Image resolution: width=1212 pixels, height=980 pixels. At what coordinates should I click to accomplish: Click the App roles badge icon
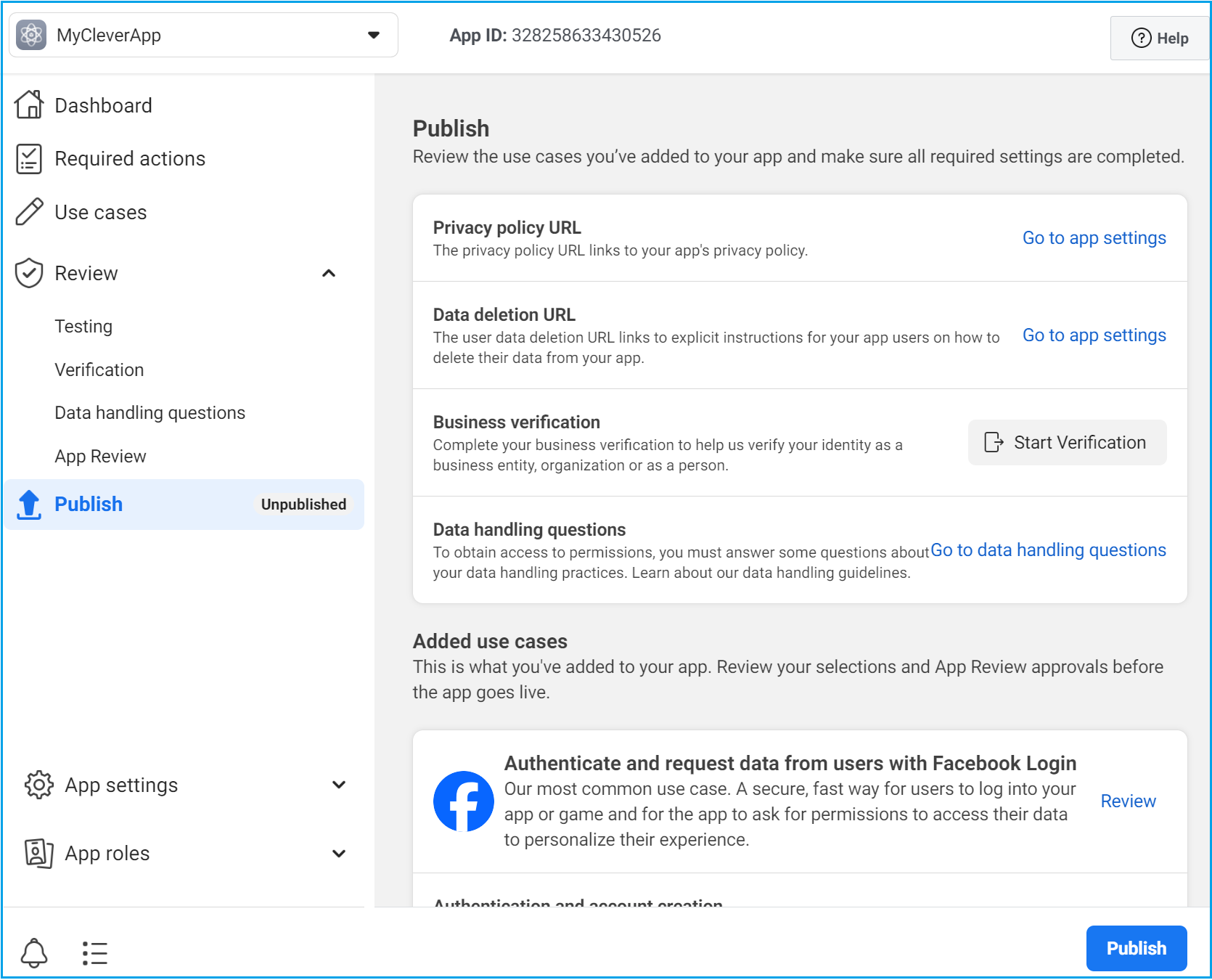click(x=39, y=853)
